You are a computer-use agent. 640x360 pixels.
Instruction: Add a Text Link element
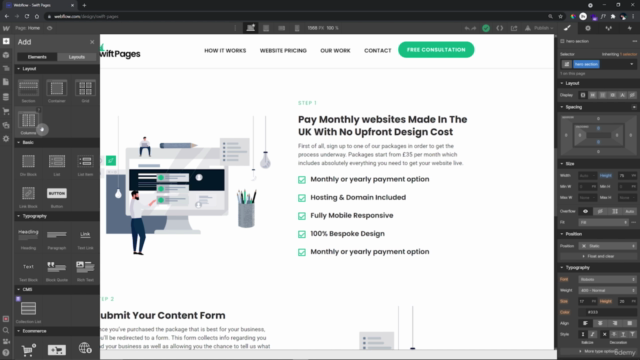[85, 238]
